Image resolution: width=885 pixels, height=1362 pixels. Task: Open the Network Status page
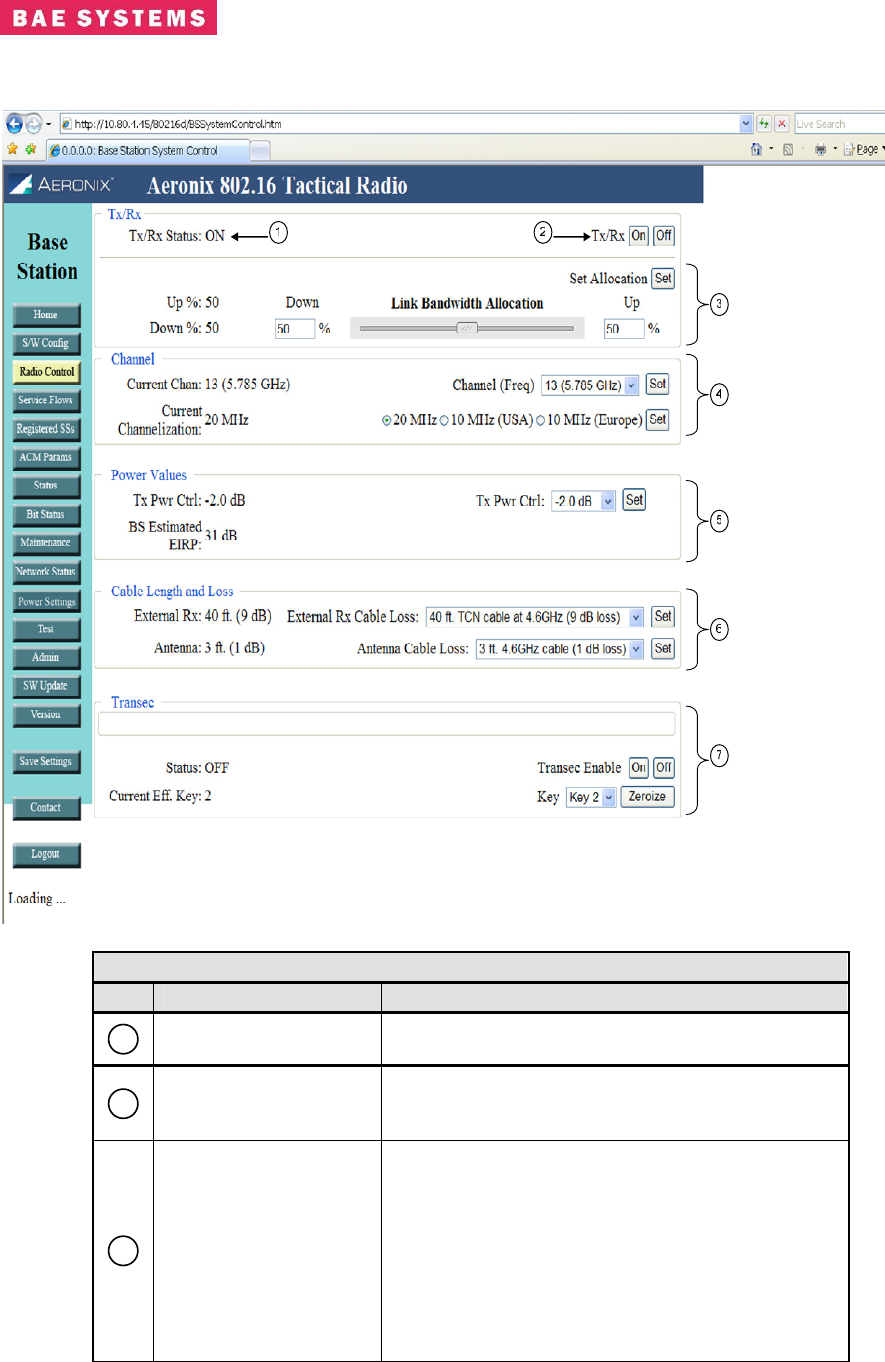(x=45, y=572)
